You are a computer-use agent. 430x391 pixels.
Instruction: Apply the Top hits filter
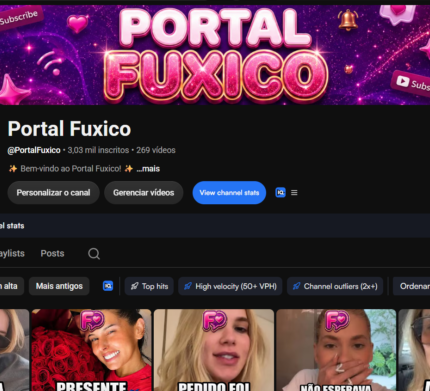click(149, 286)
